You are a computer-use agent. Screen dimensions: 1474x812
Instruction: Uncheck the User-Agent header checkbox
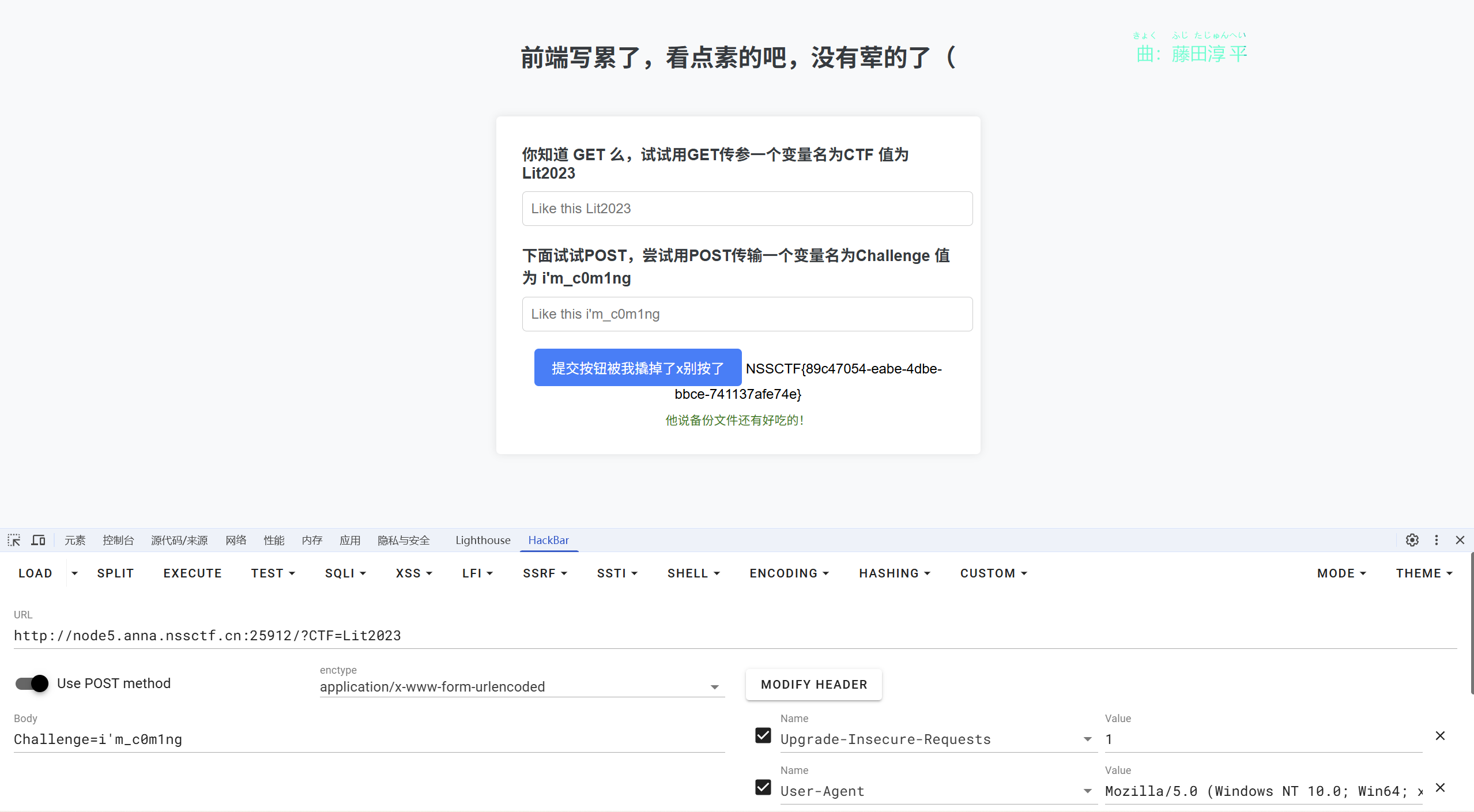[x=763, y=787]
